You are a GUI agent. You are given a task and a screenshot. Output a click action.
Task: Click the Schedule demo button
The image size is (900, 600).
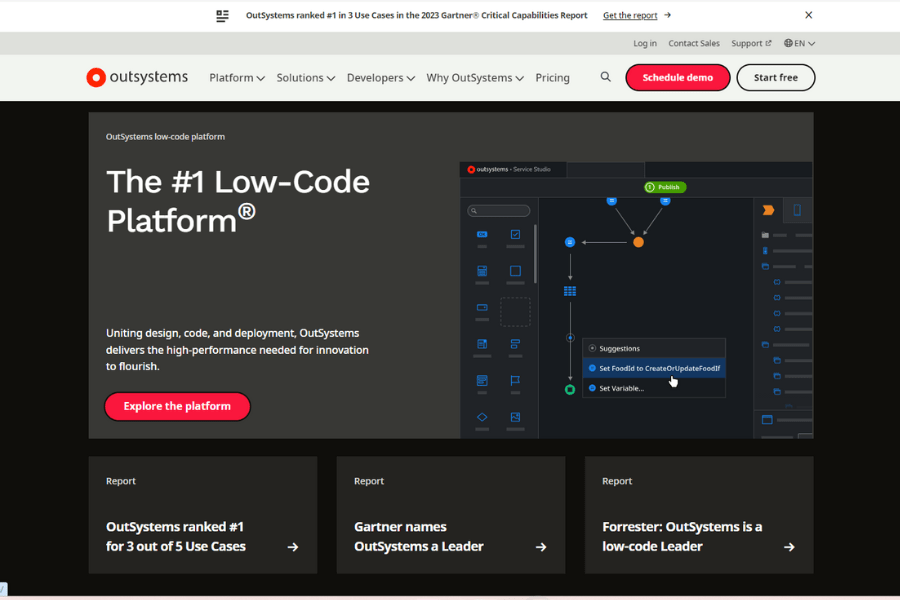tap(677, 78)
